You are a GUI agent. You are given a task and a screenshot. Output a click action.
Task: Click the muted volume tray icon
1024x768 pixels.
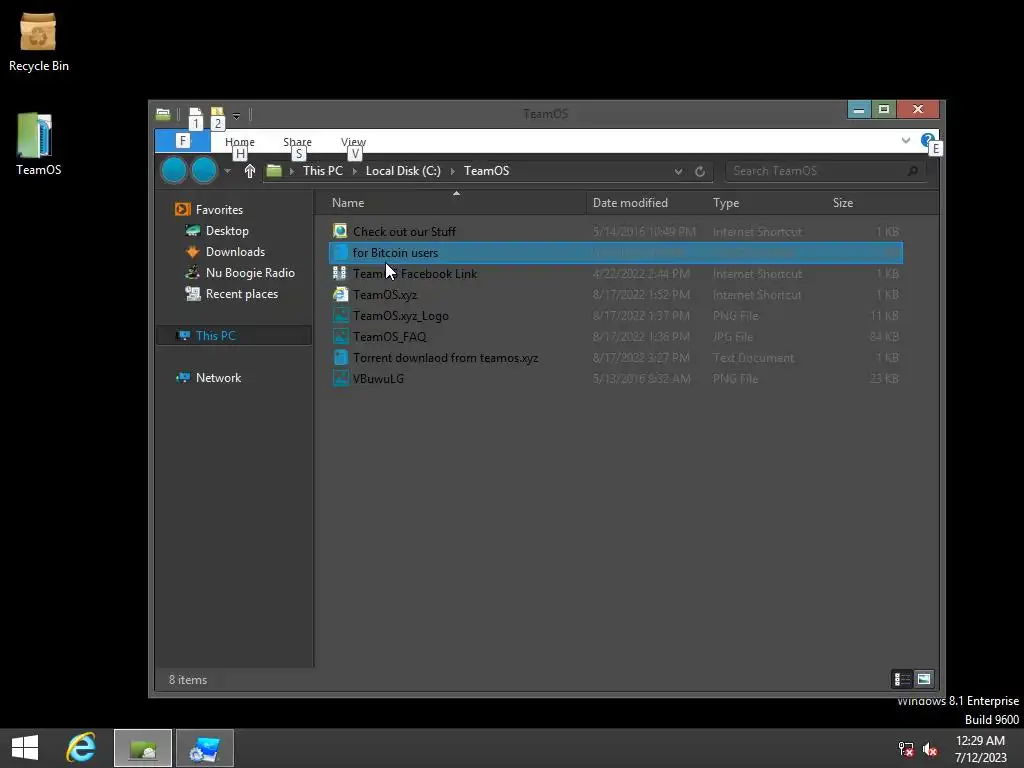(x=930, y=749)
